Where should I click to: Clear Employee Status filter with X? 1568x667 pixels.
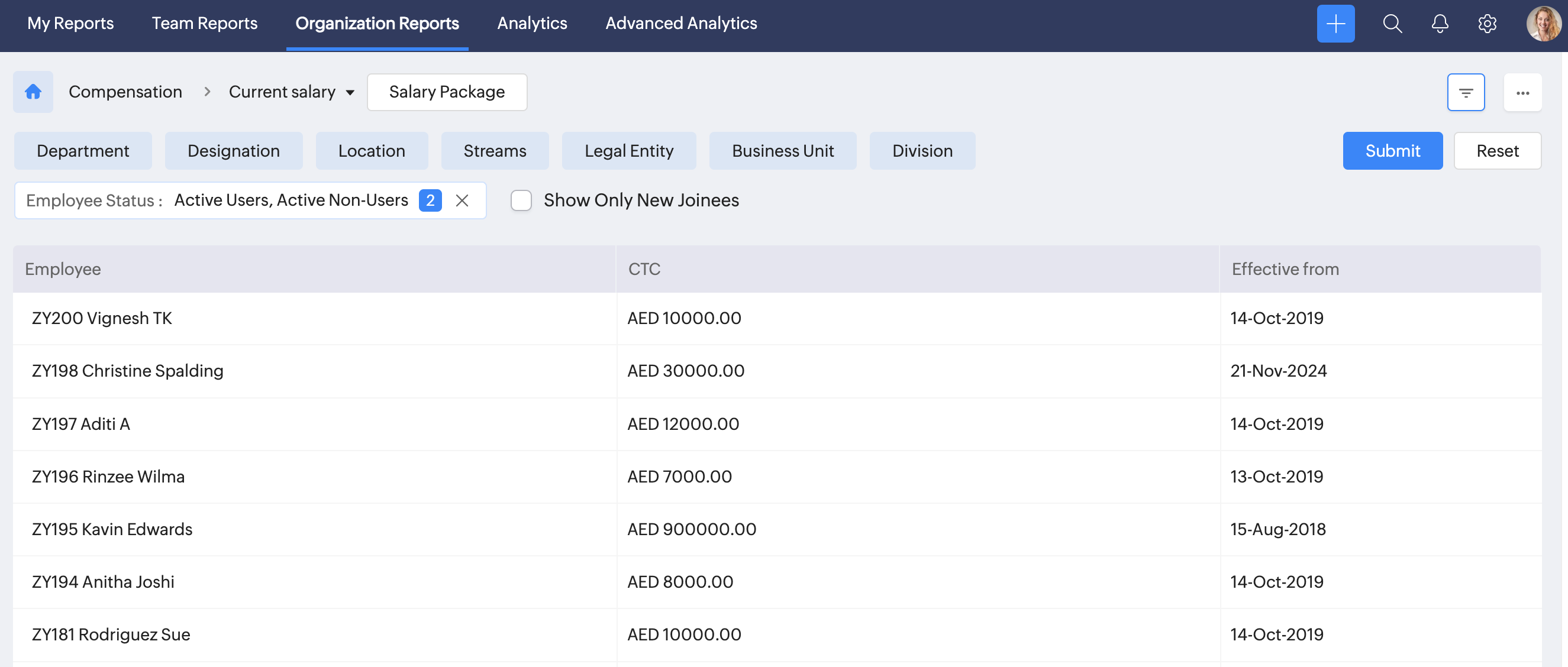pyautogui.click(x=462, y=200)
